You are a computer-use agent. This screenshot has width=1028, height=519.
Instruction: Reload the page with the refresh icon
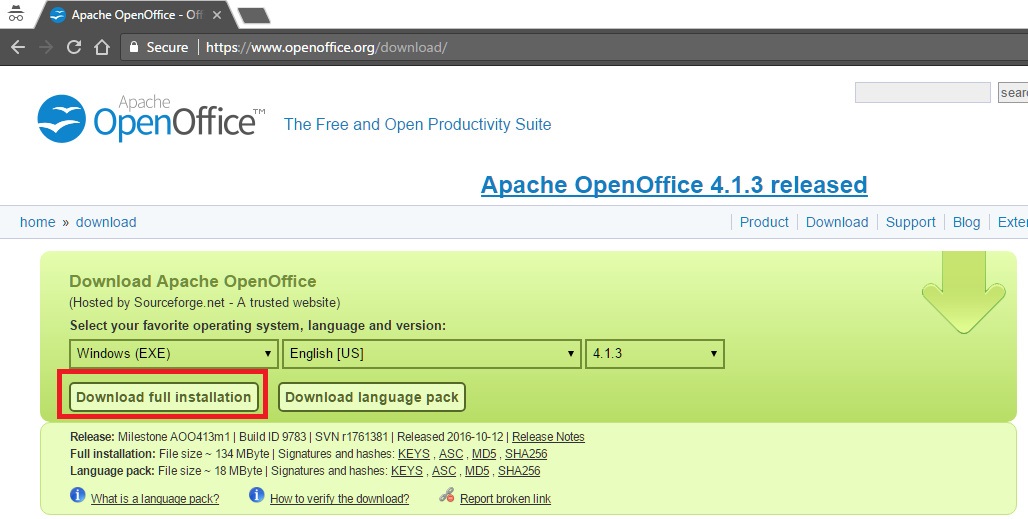74,47
